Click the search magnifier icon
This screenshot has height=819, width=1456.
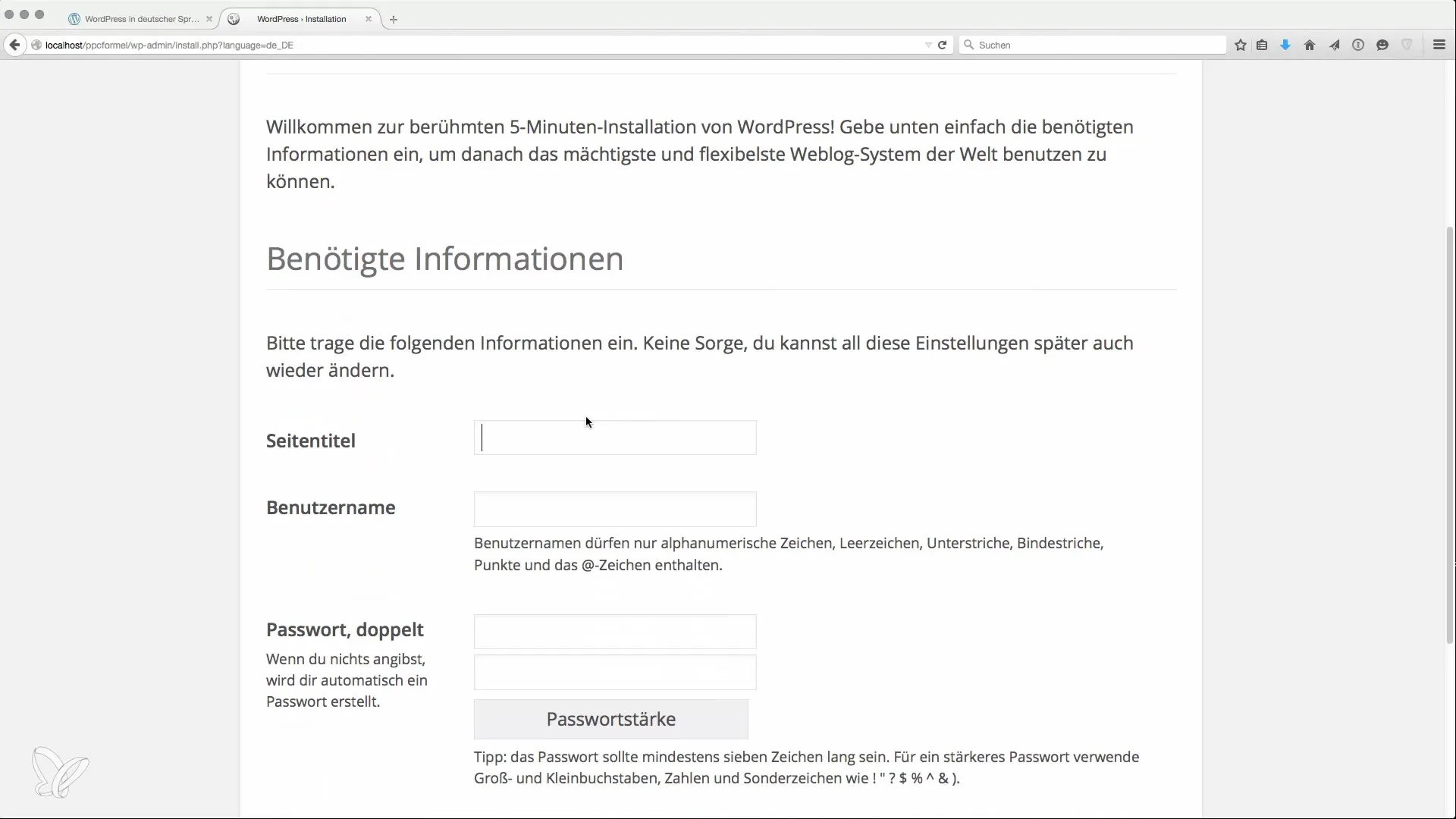click(x=968, y=45)
